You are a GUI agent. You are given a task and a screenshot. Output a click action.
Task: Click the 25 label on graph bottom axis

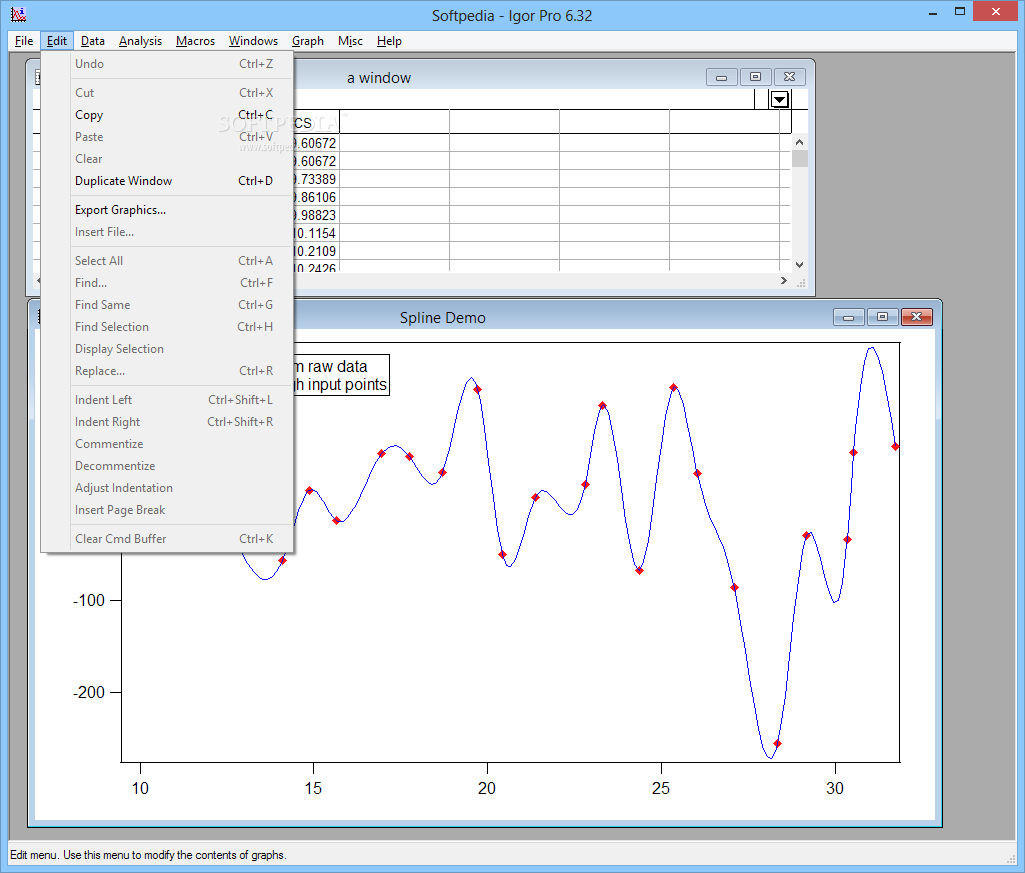pos(661,788)
